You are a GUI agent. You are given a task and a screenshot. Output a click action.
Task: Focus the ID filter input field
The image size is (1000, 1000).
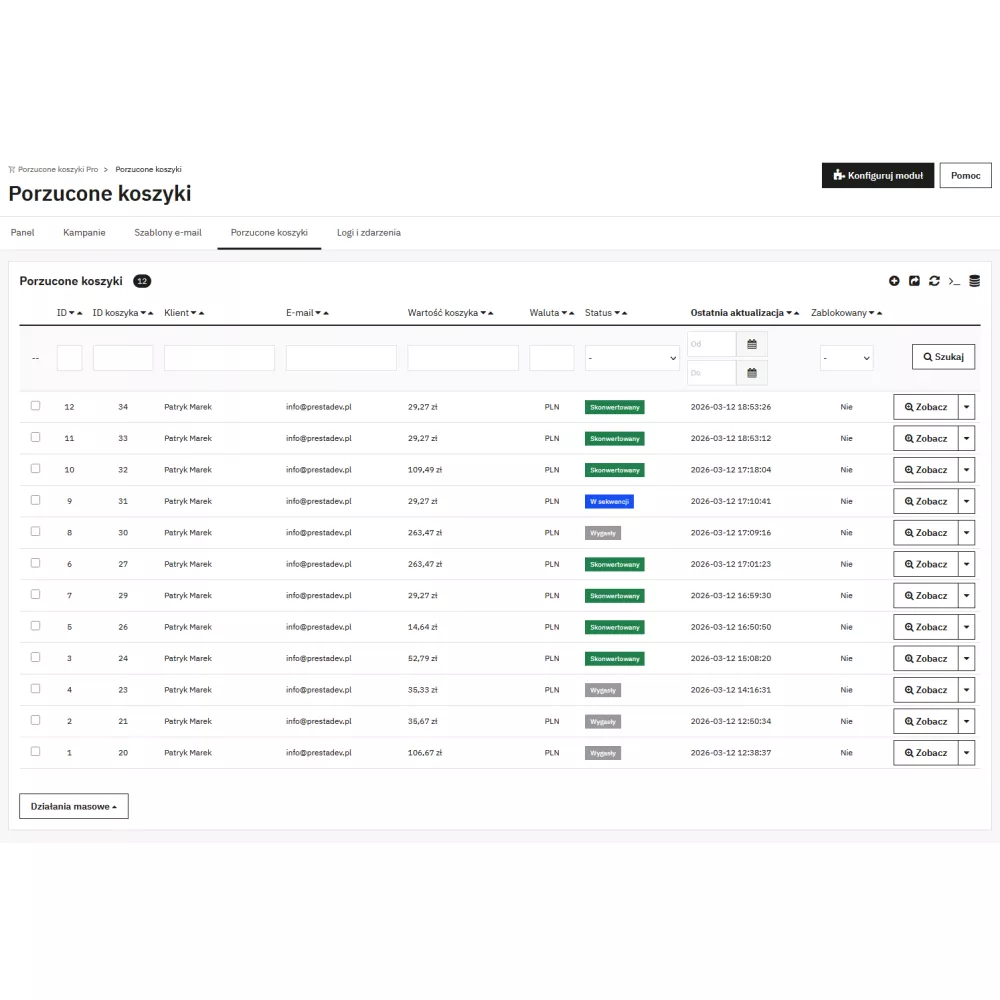coord(70,358)
